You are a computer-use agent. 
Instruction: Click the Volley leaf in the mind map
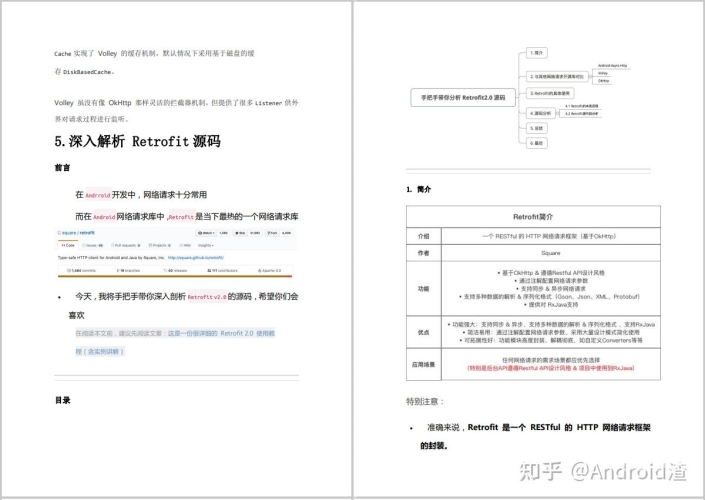point(603,73)
